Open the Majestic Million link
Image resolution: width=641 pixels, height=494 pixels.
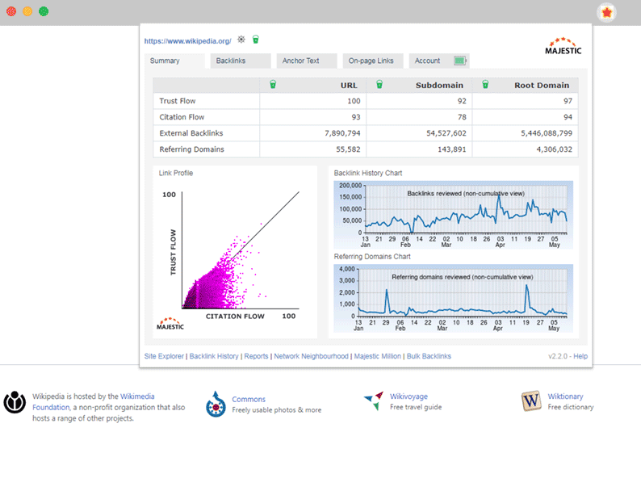click(x=377, y=356)
